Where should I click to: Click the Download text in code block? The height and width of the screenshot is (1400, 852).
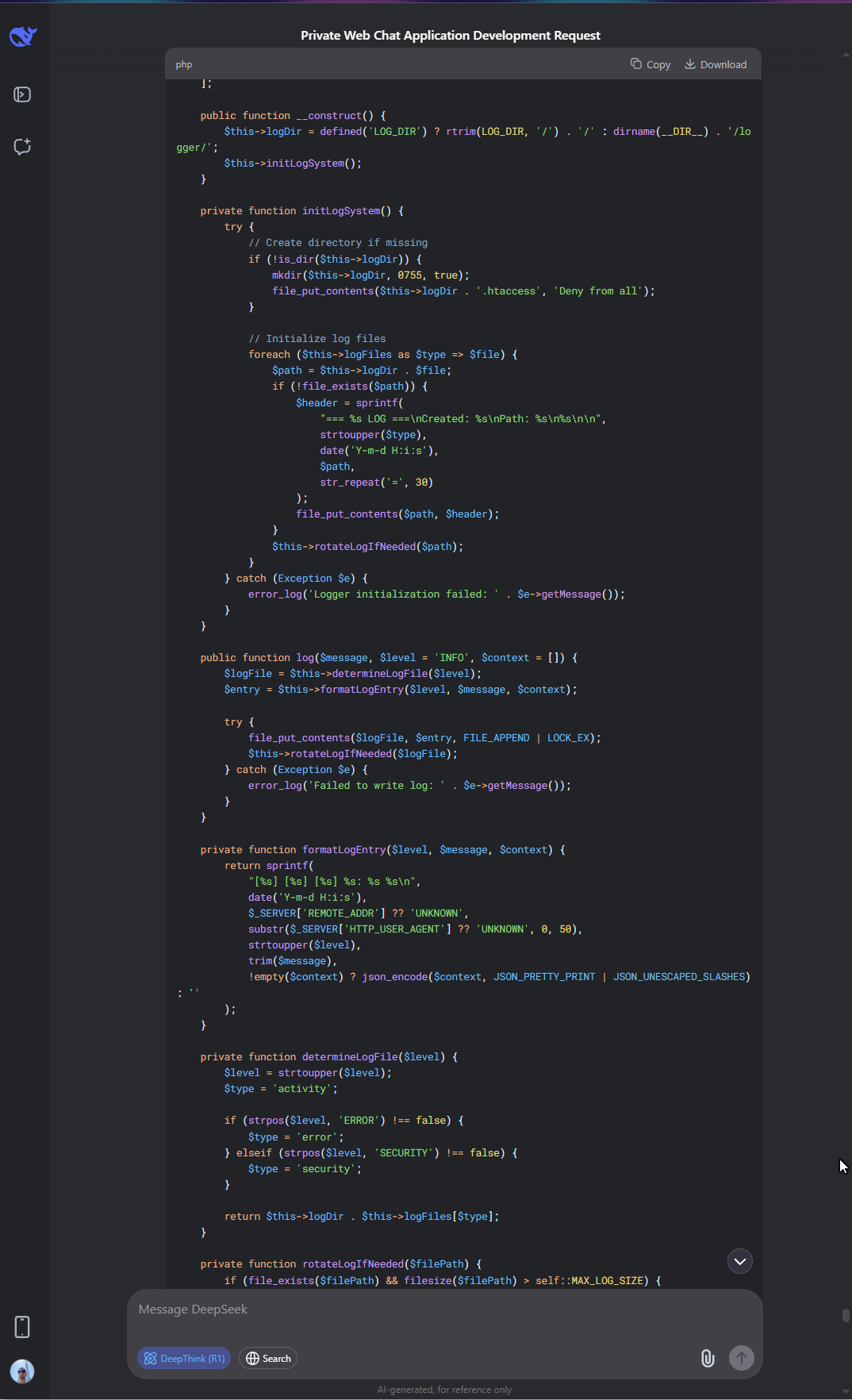[x=723, y=64]
